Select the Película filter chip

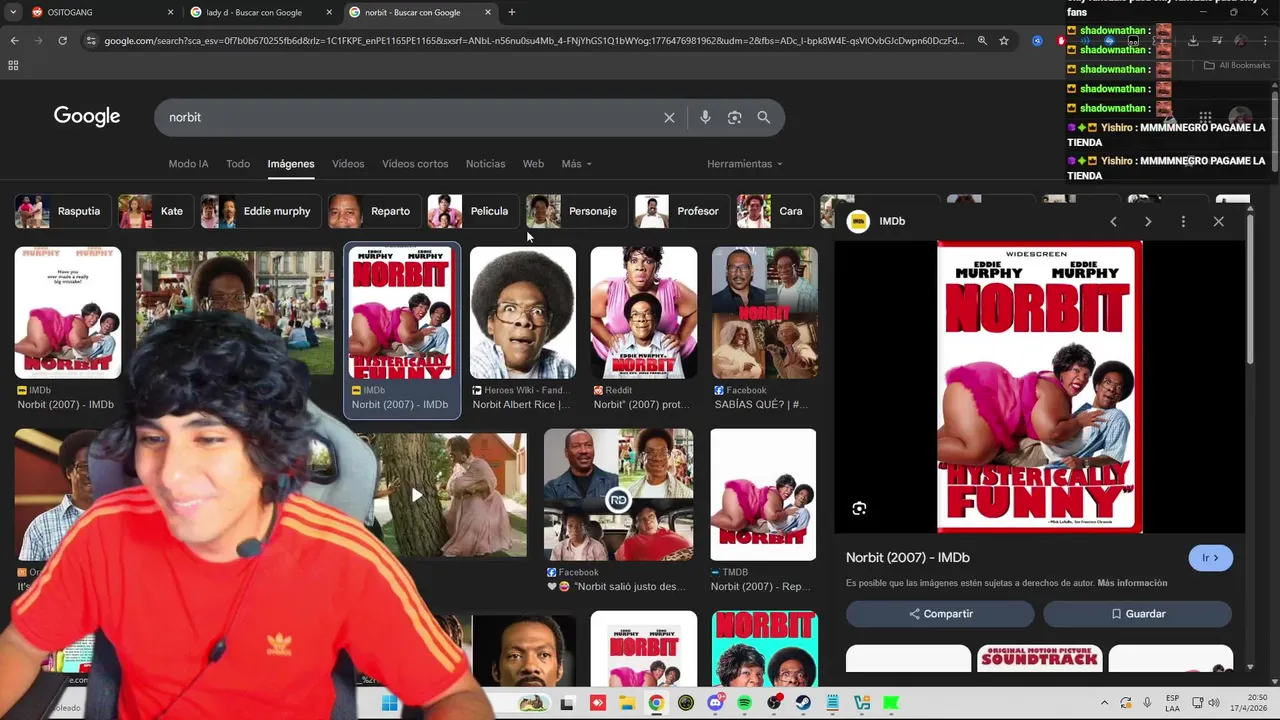click(472, 211)
